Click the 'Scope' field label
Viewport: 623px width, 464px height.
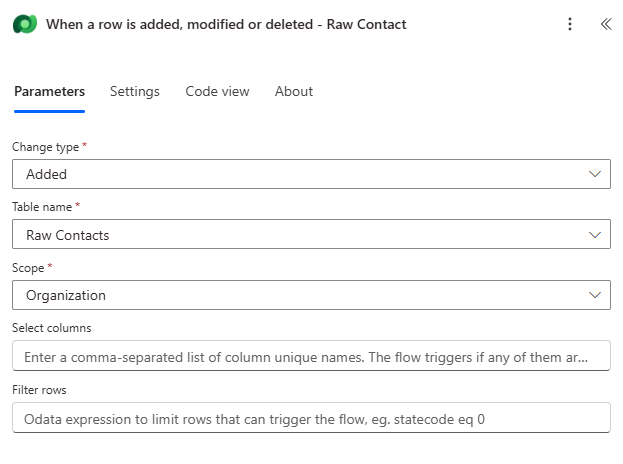click(x=28, y=268)
